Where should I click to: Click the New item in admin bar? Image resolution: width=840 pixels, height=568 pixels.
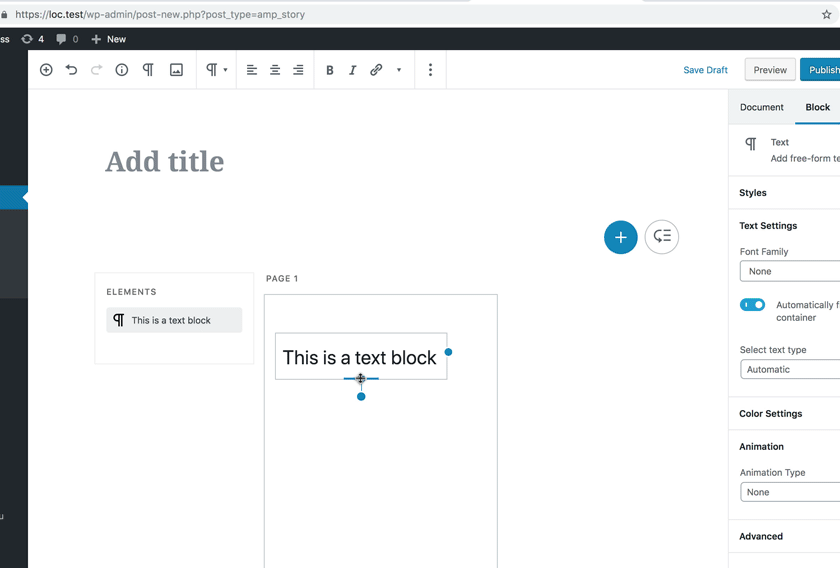click(x=109, y=39)
